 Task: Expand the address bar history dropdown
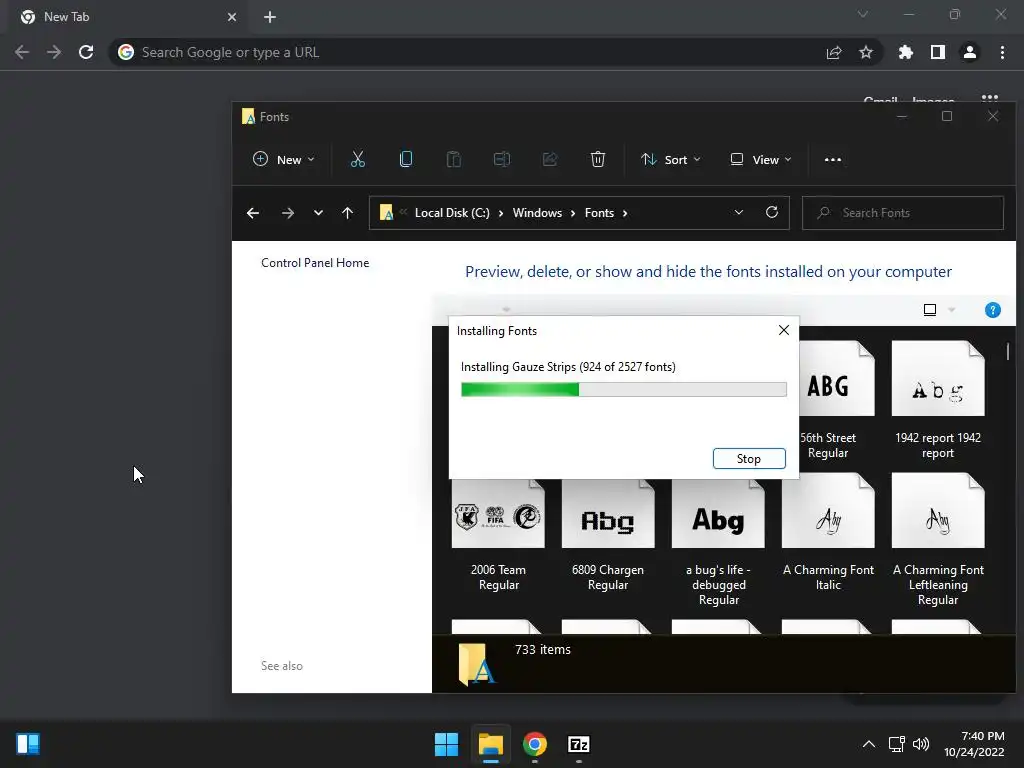(x=739, y=212)
